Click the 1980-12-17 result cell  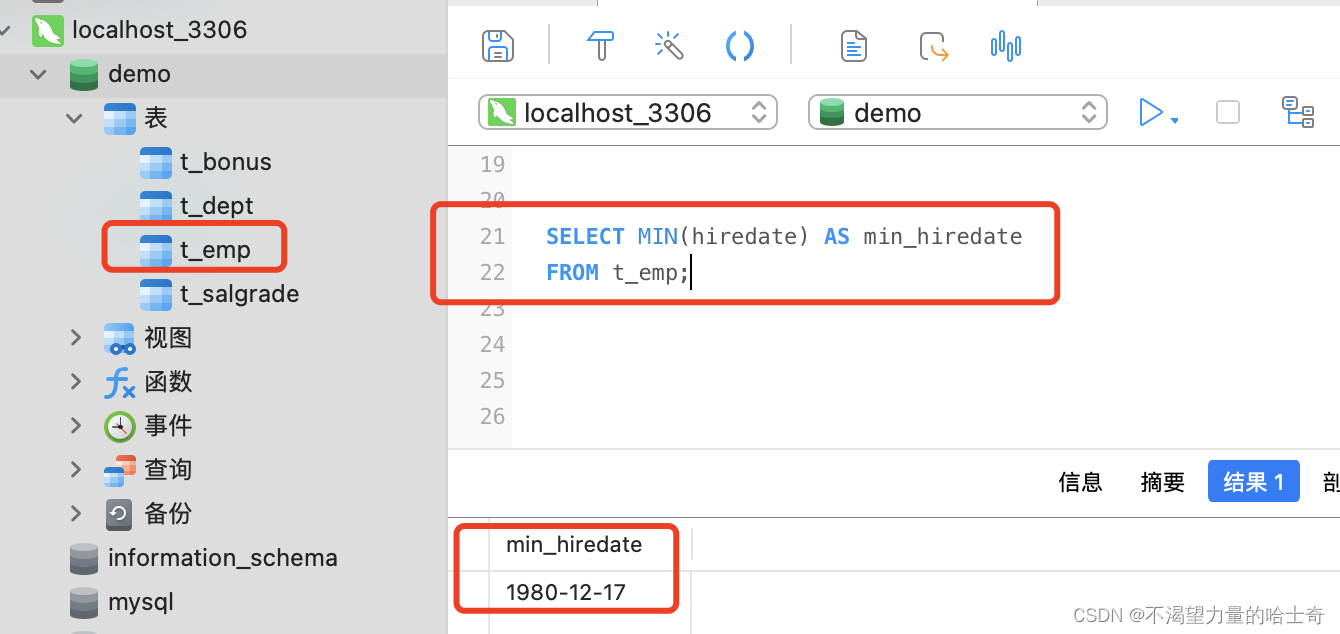pyautogui.click(x=566, y=592)
